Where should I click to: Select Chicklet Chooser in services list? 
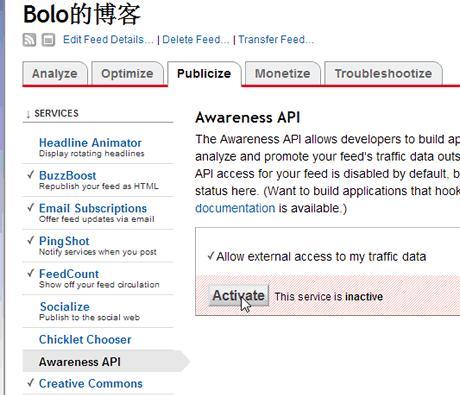(x=85, y=339)
